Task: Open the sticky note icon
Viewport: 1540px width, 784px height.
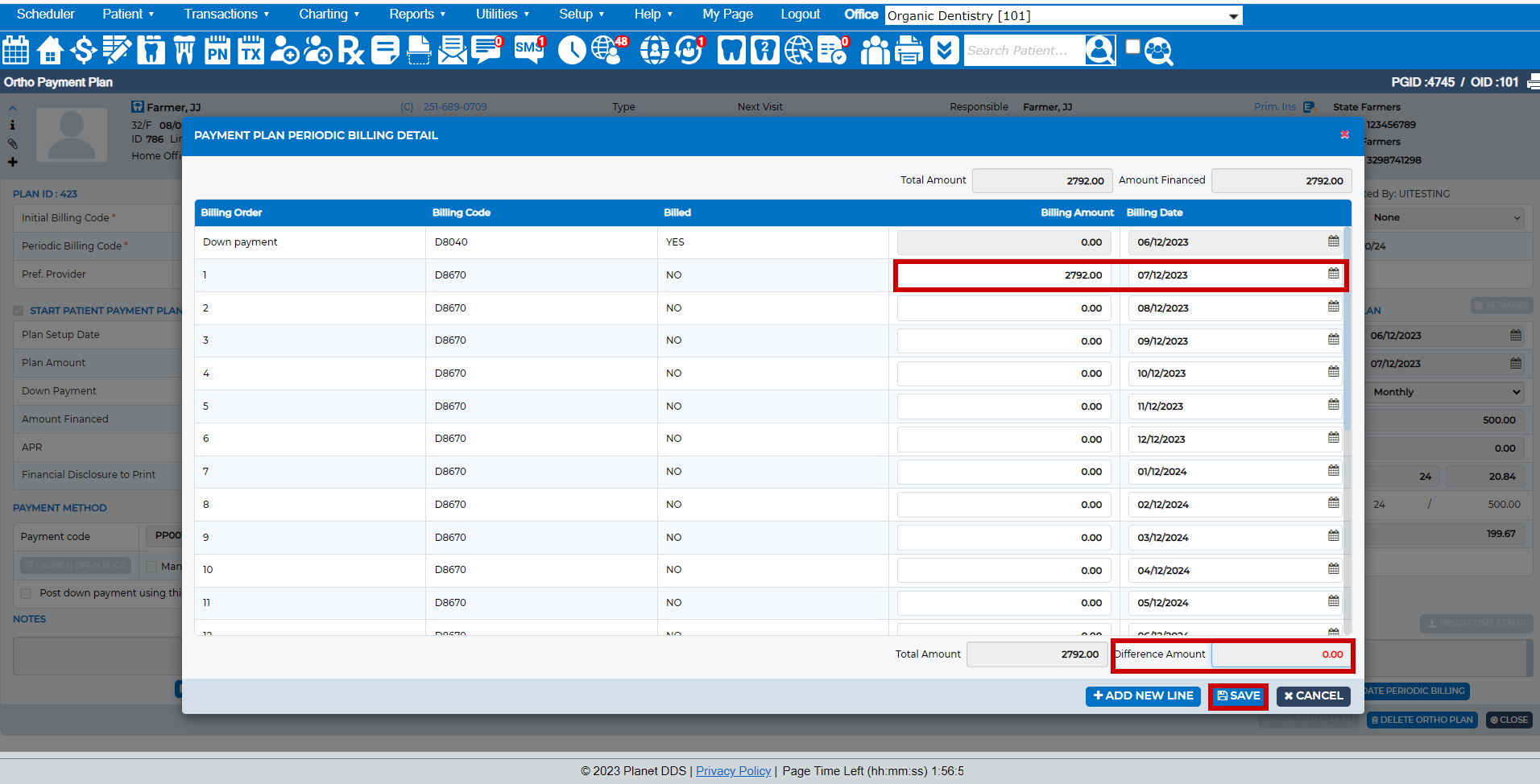Action: coord(385,50)
